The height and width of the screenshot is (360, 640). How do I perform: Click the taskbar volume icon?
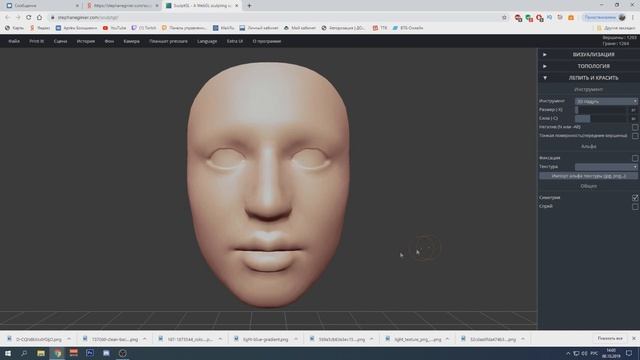pyautogui.click(x=584, y=353)
